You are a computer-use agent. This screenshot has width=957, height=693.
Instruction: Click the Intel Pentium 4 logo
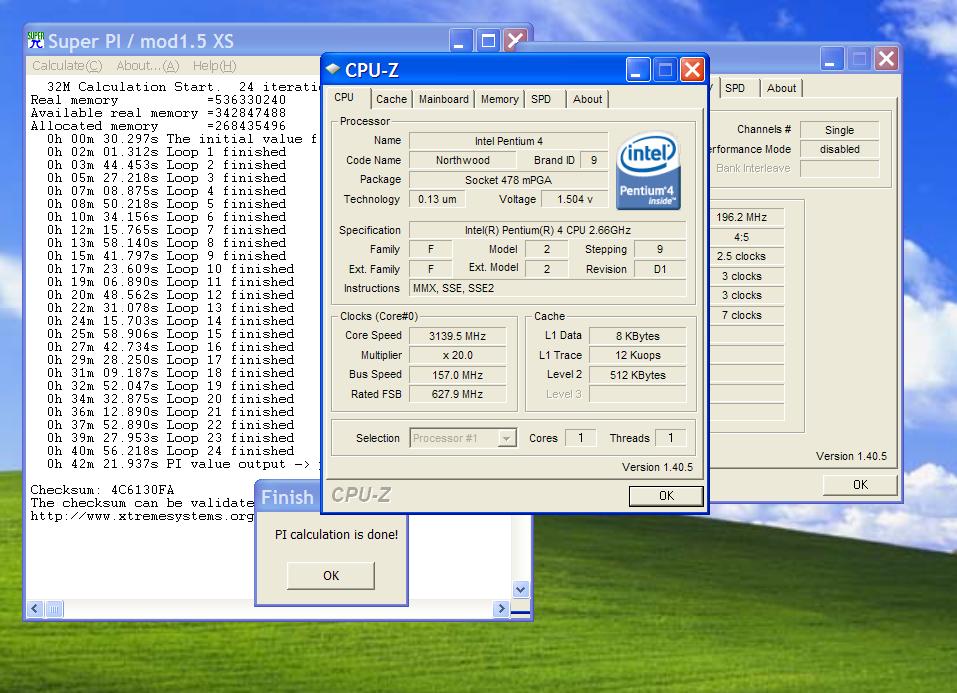click(648, 172)
